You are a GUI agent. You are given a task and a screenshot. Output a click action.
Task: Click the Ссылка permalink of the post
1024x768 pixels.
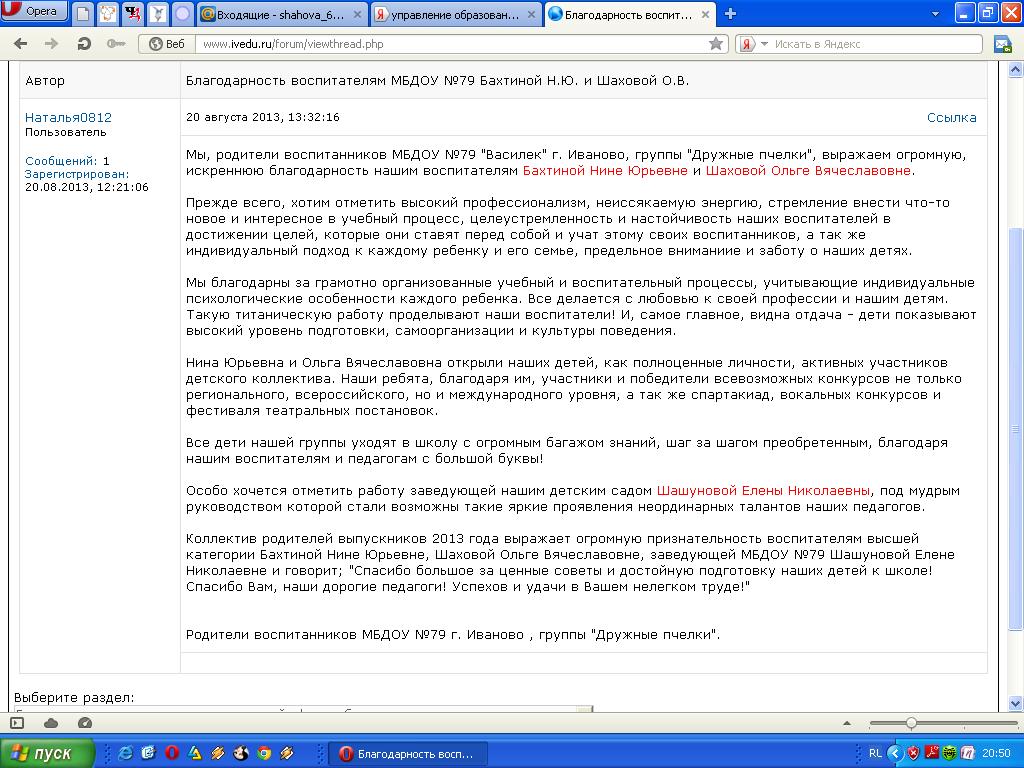click(952, 118)
